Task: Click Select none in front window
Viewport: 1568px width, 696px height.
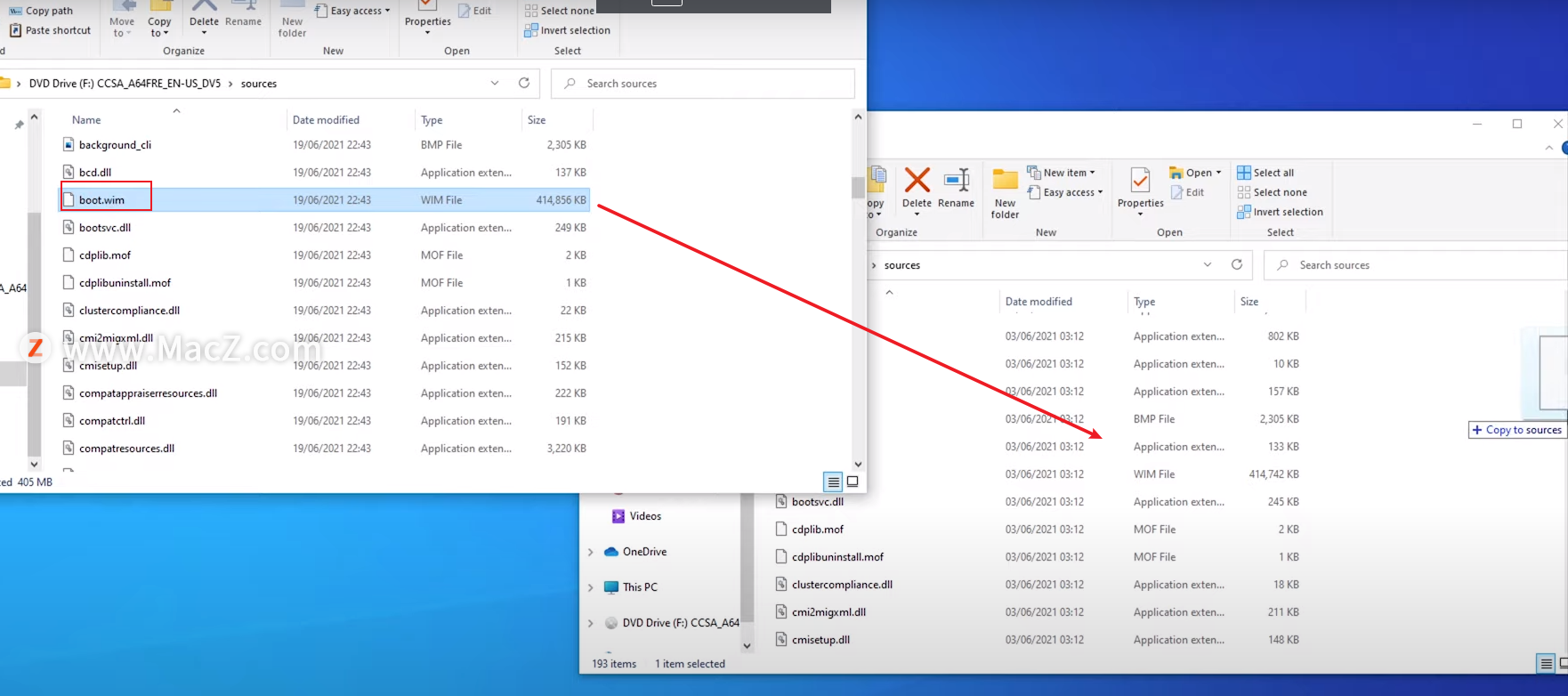Action: [559, 11]
